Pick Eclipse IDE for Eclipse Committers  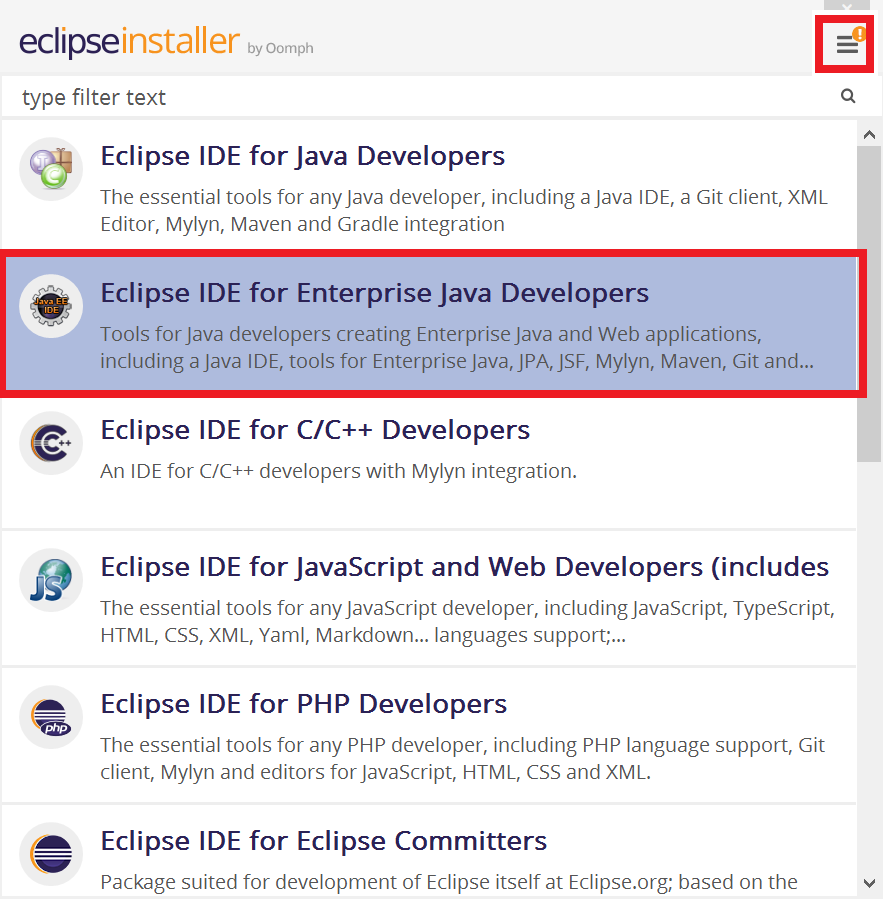point(429,851)
